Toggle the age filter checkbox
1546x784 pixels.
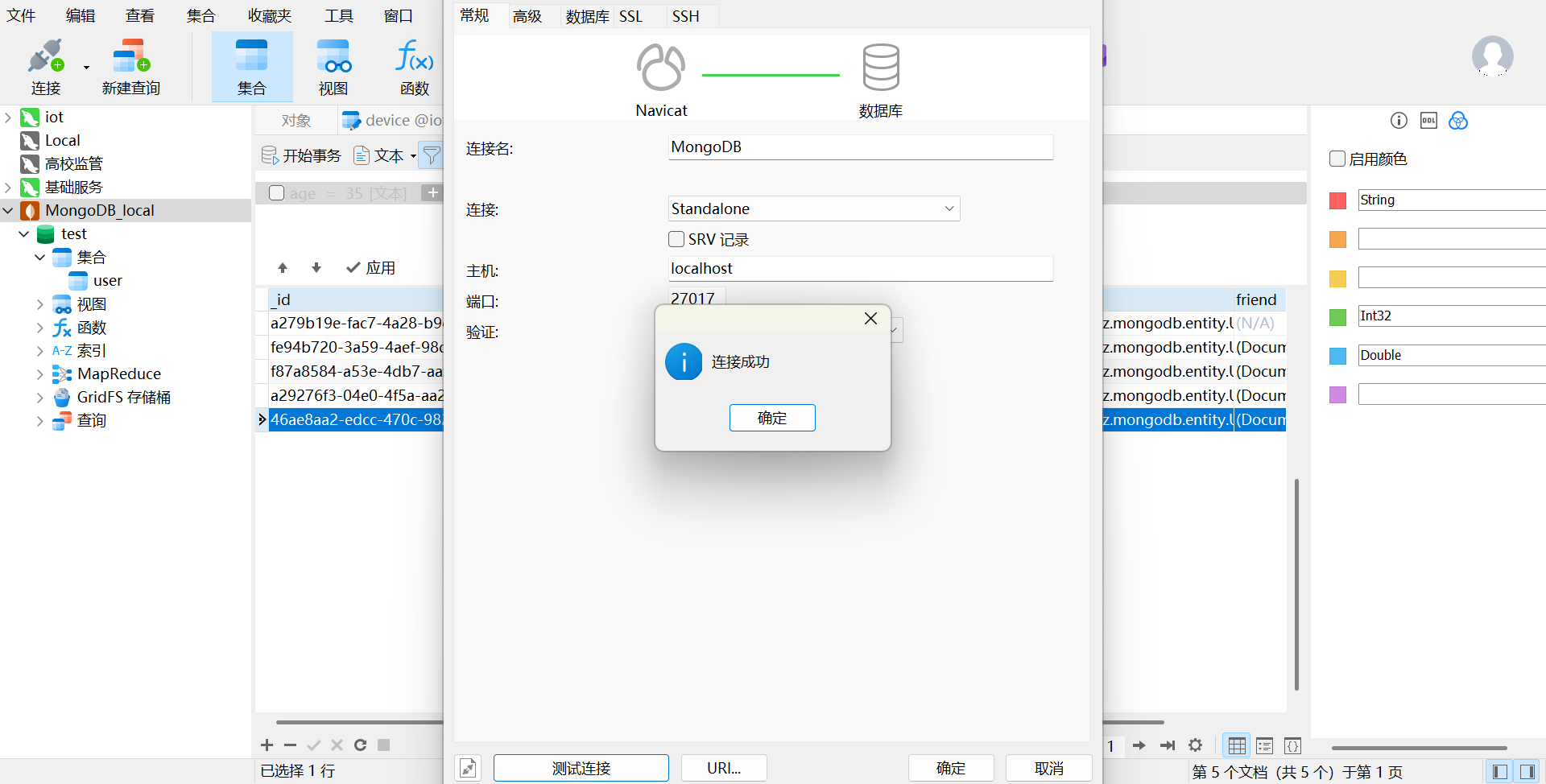pos(276,193)
